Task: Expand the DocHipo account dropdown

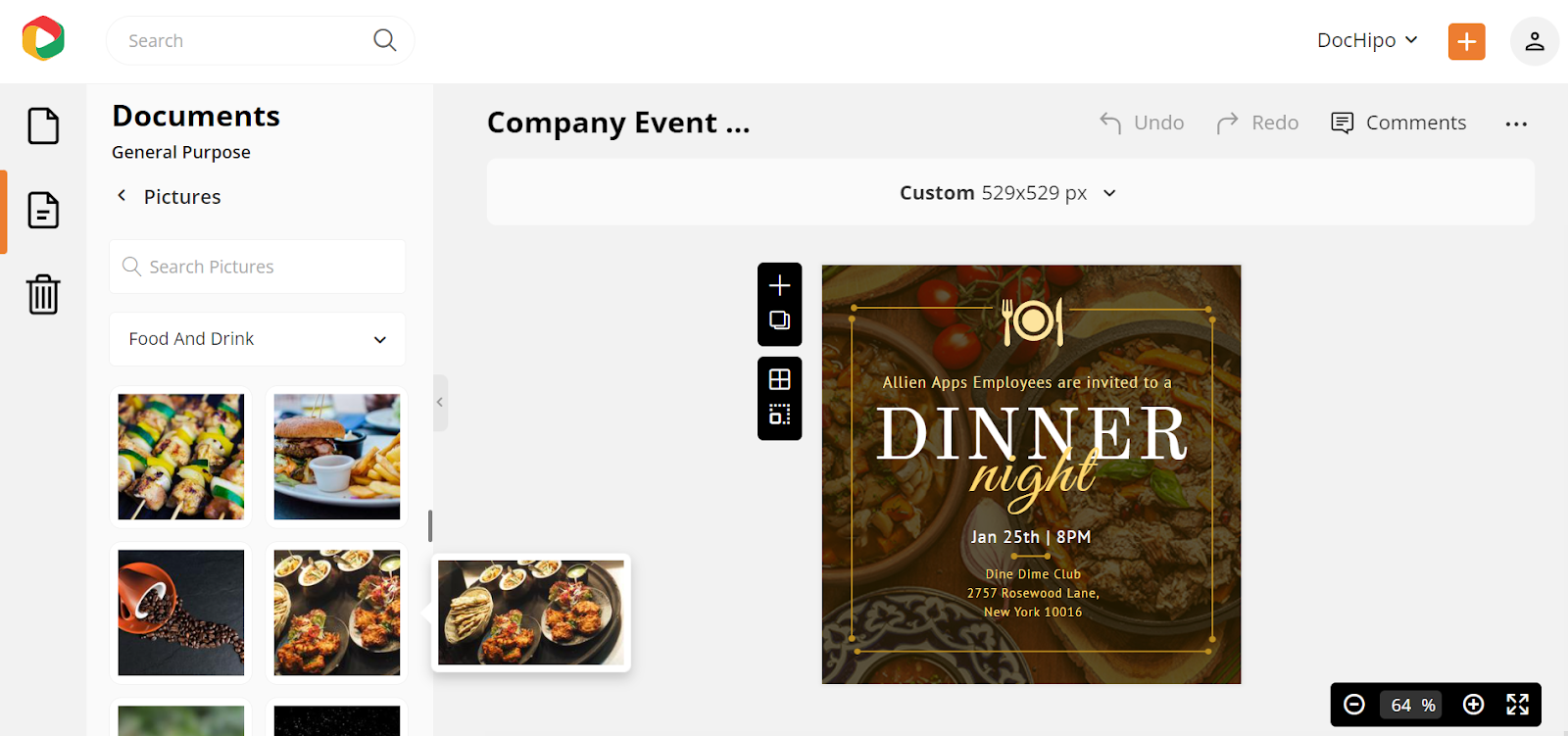Action: coord(1367,40)
